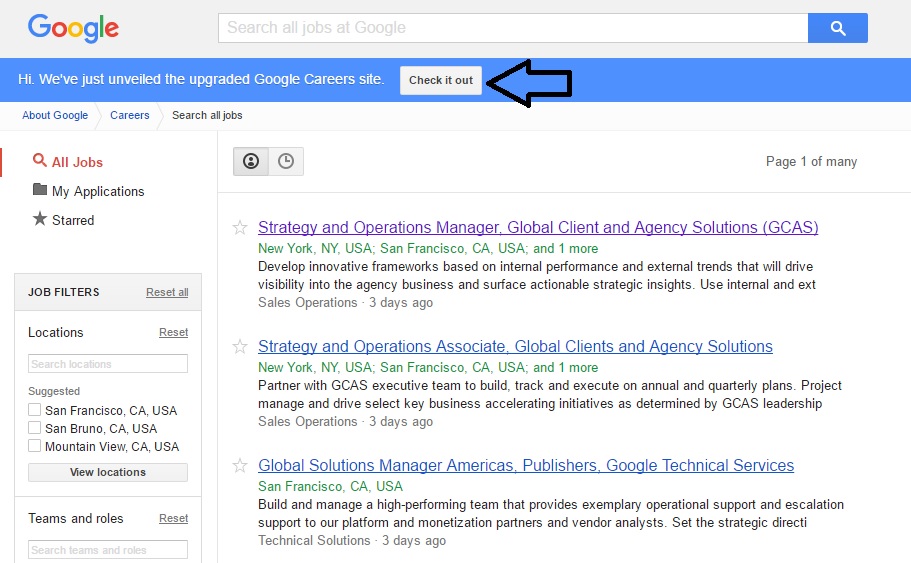
Task: Go to Careers breadcrumb
Action: tap(130, 115)
